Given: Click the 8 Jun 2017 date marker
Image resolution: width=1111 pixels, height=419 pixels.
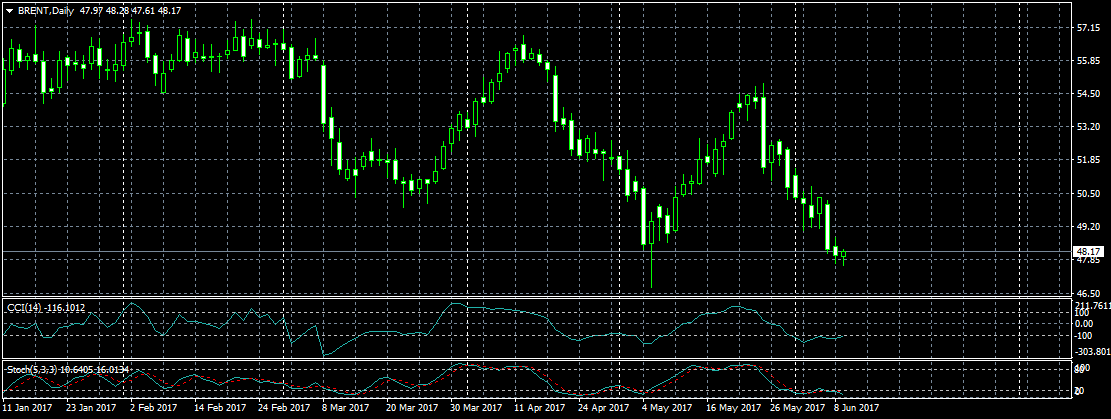Looking at the screenshot, I should [x=857, y=408].
